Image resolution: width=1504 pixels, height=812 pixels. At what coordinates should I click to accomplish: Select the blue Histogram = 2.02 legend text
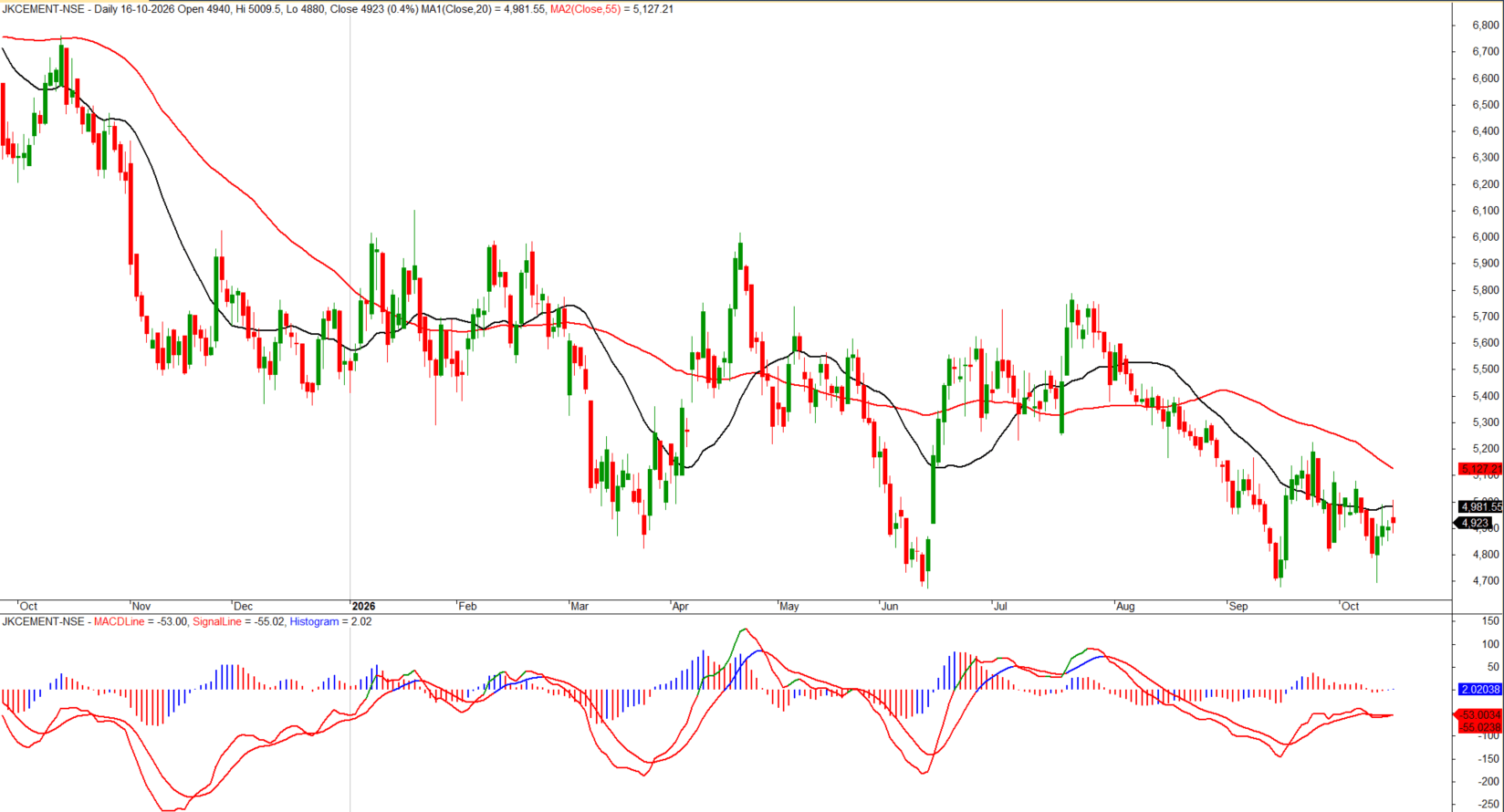pos(330,621)
